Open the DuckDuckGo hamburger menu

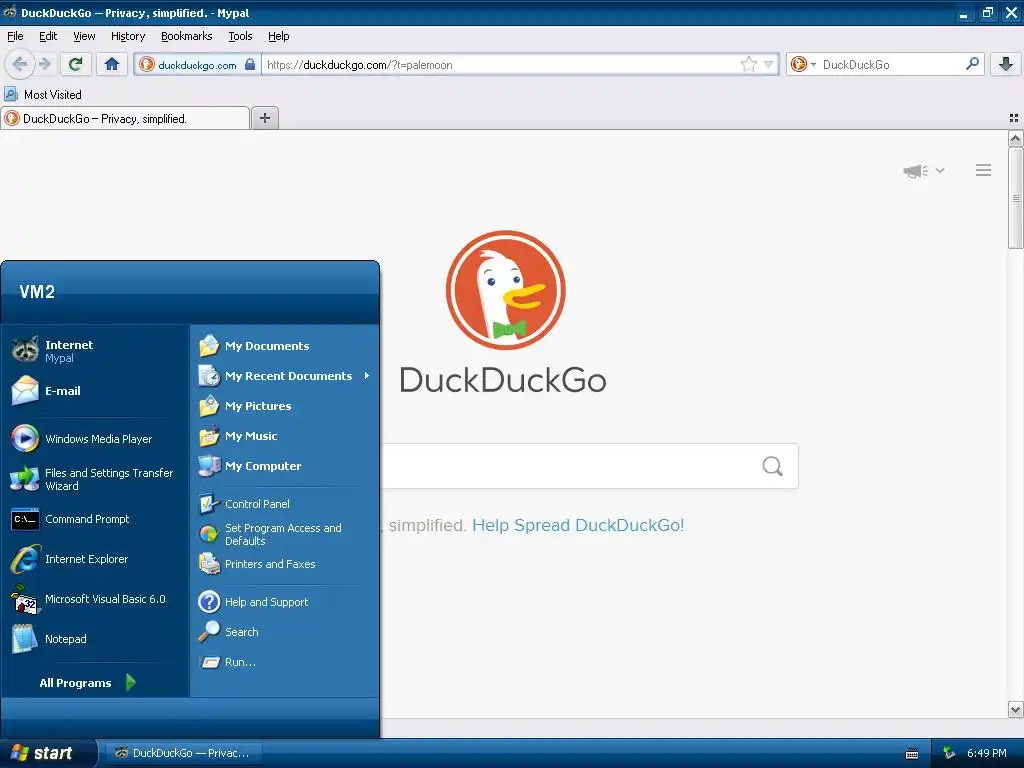click(983, 170)
